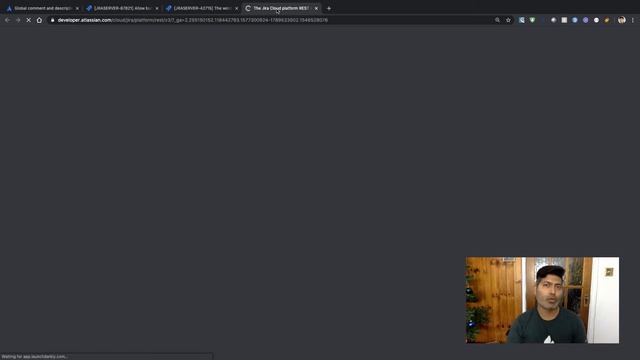640x360 pixels.
Task: Close The Jira Cloud platform REST tab
Action: [316, 8]
